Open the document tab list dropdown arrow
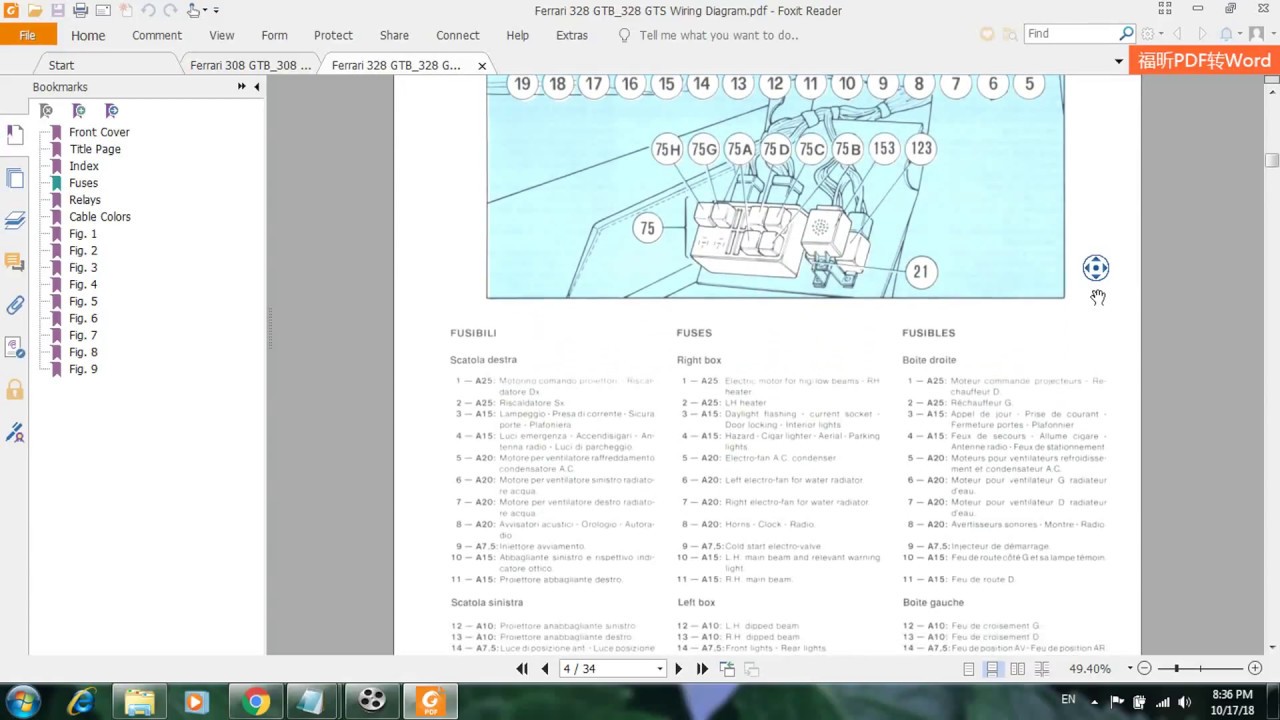 pos(1118,62)
